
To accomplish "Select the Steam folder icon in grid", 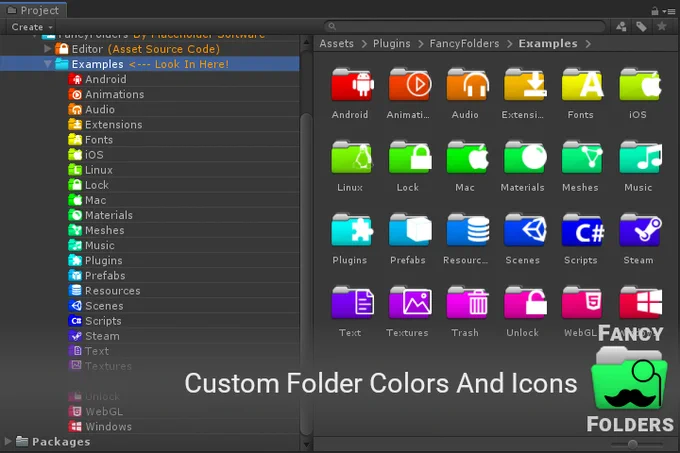I will [x=640, y=230].
